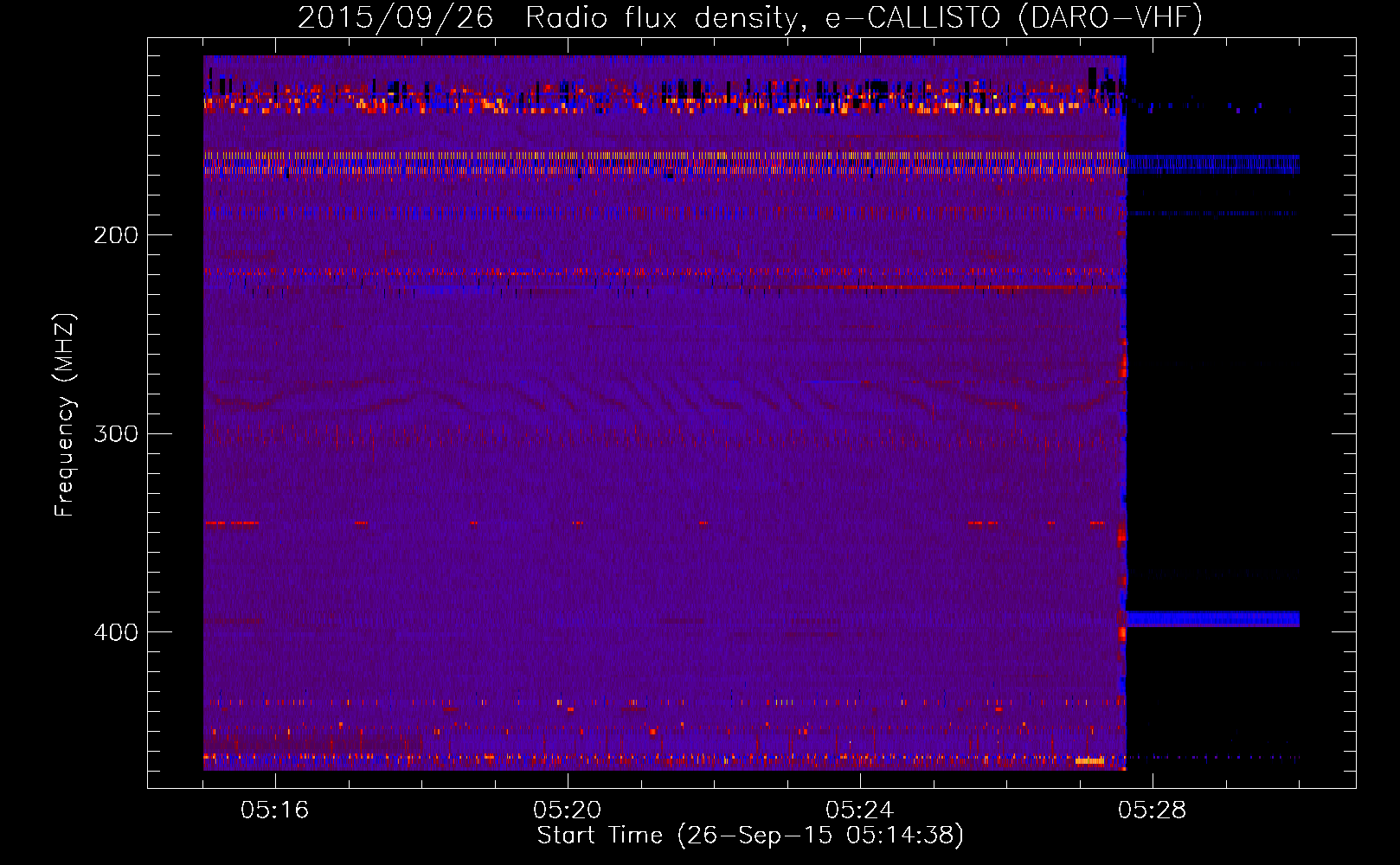Click the 05:16 time tick label

click(274, 811)
